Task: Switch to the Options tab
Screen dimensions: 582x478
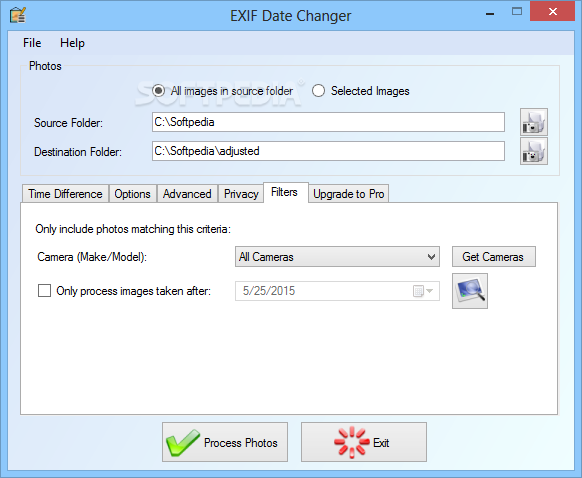Action: (133, 194)
